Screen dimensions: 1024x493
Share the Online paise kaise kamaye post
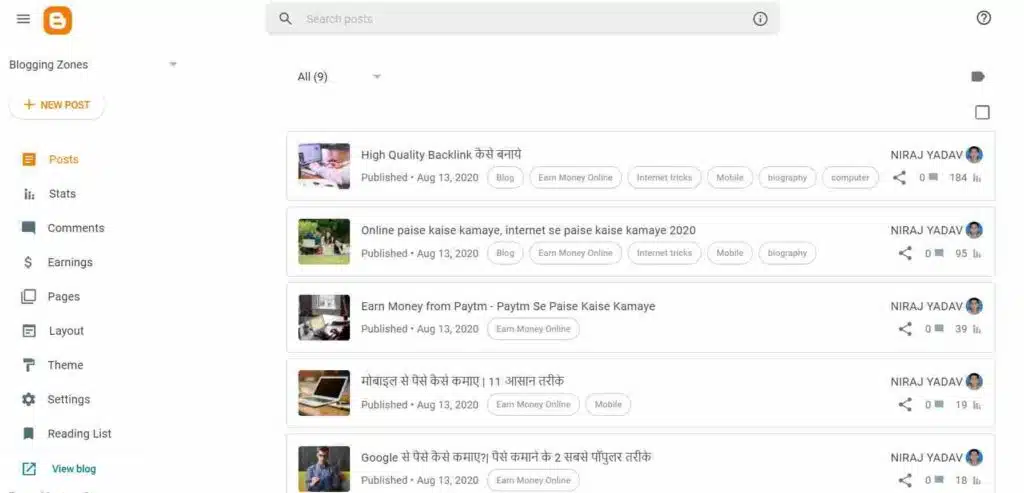pos(904,253)
